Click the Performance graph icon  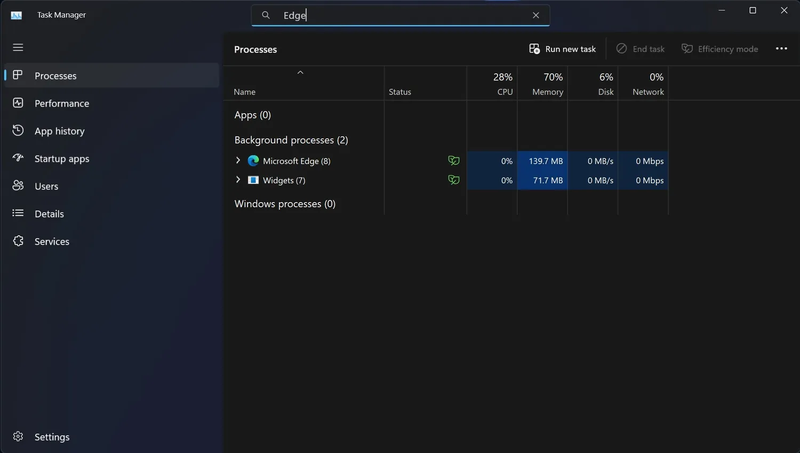coord(18,103)
